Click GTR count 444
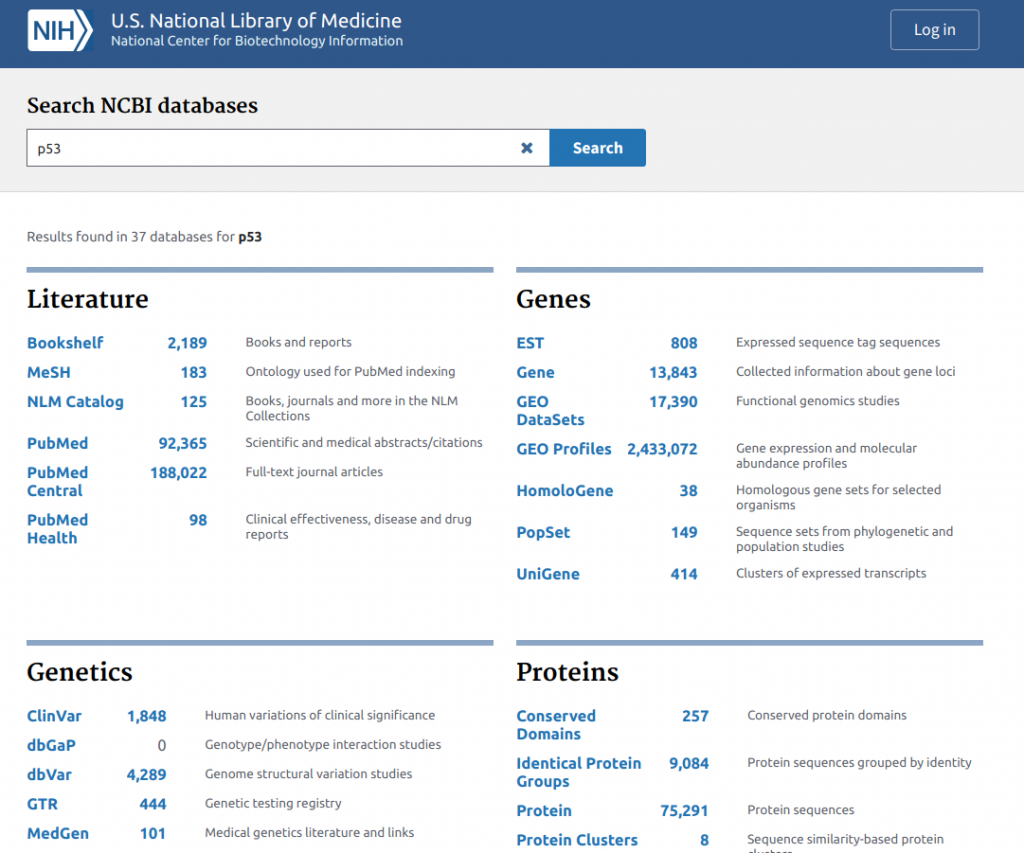 tap(153, 804)
